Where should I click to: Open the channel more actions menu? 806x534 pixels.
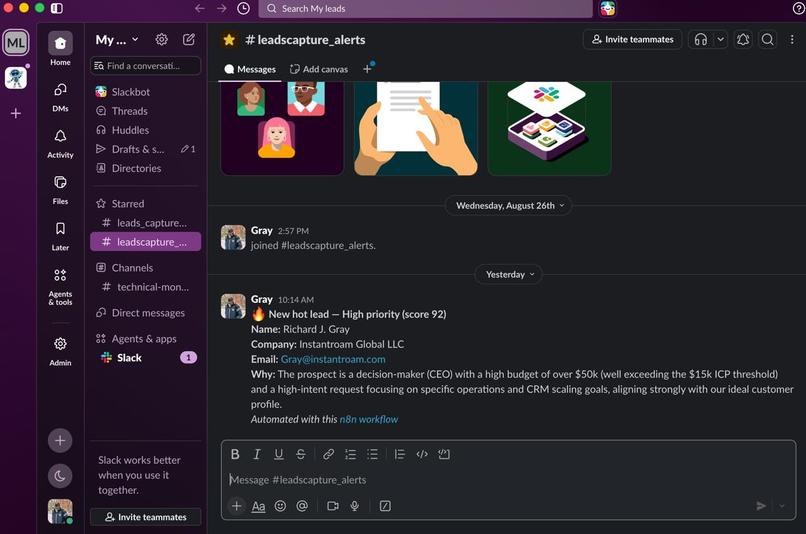point(792,40)
